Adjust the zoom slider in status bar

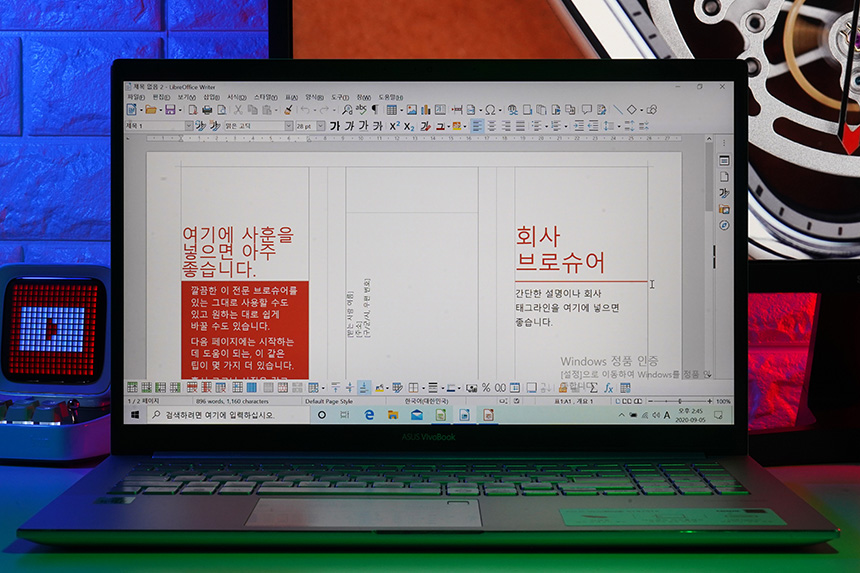[680, 401]
